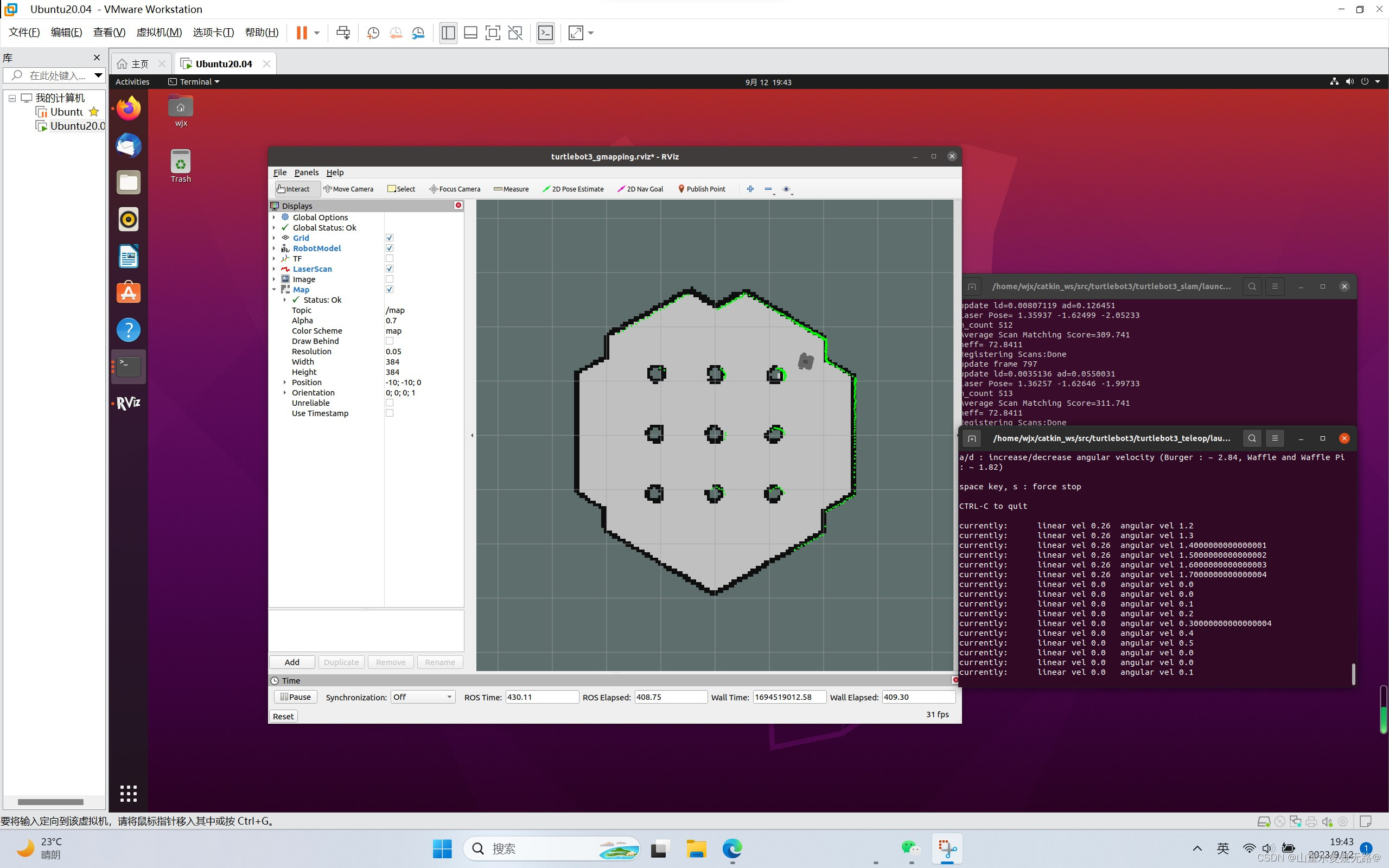Click the Synchronization dropdown for Time

(x=423, y=697)
